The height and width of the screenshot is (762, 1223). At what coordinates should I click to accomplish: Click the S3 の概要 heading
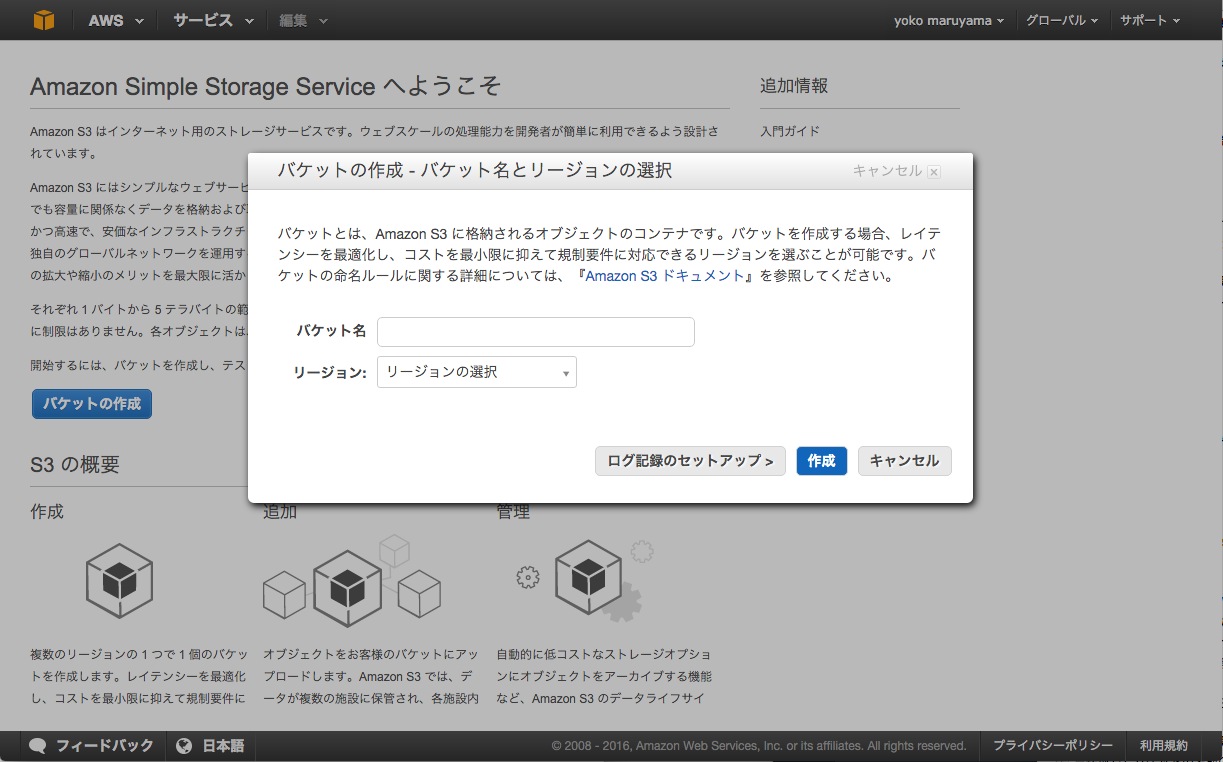[x=75, y=465]
